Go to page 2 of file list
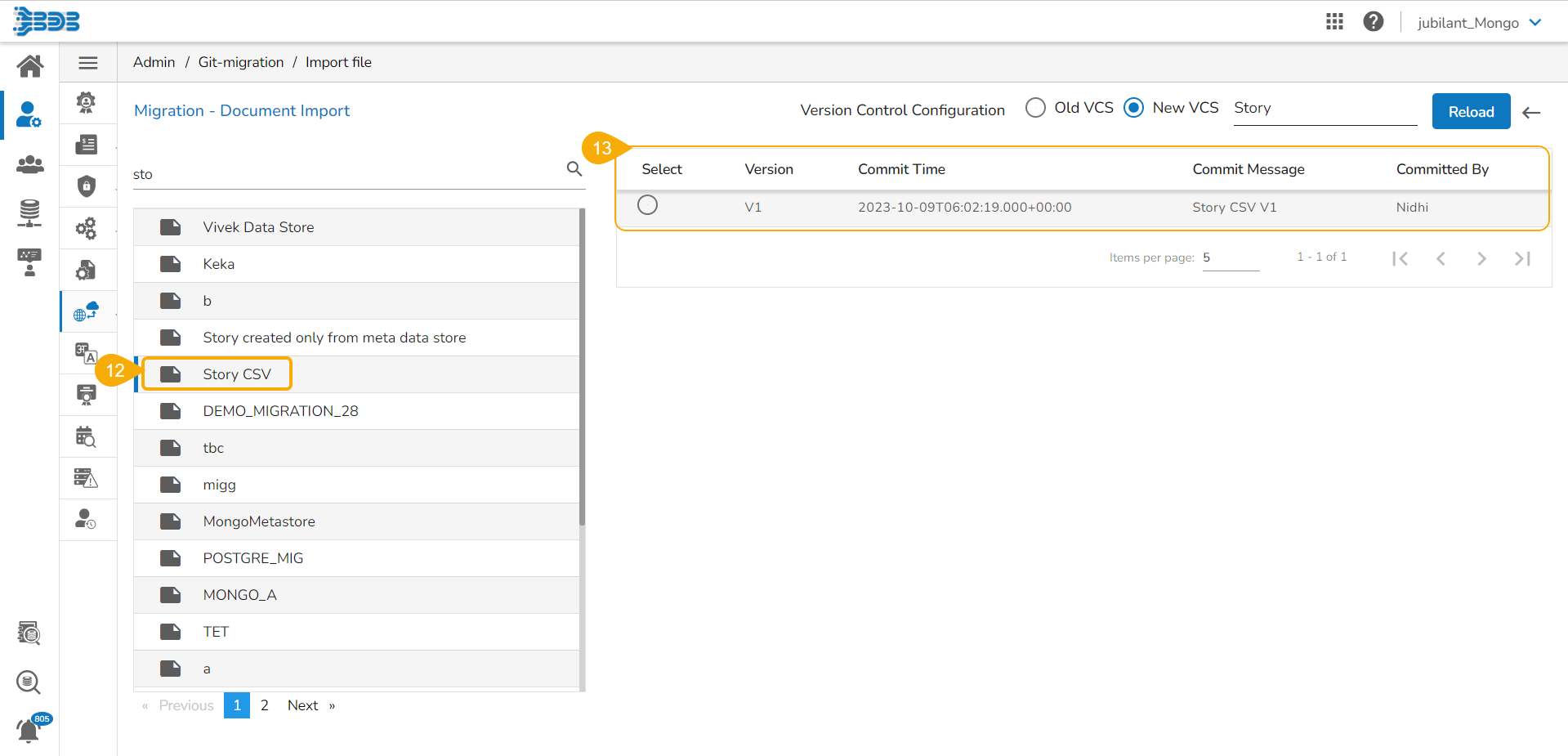Screen dimensions: 1568x756 pos(265,705)
